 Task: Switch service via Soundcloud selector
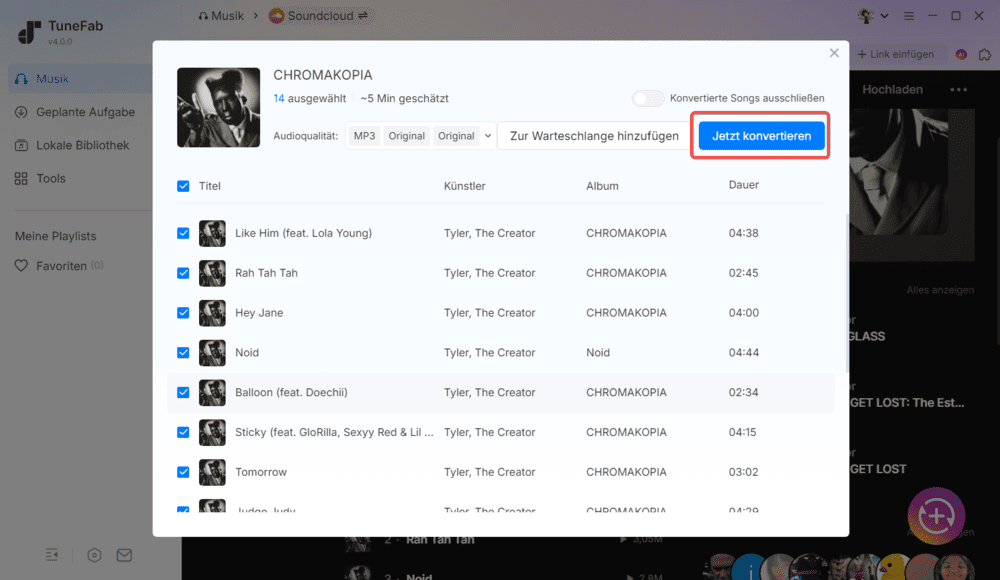click(319, 15)
